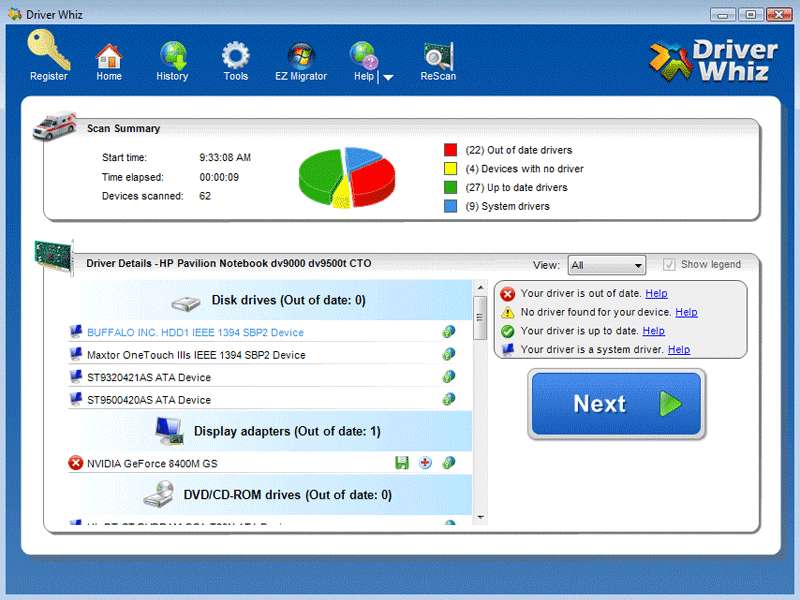Open Help link for out of date driver
This screenshot has width=800, height=600.
click(656, 293)
